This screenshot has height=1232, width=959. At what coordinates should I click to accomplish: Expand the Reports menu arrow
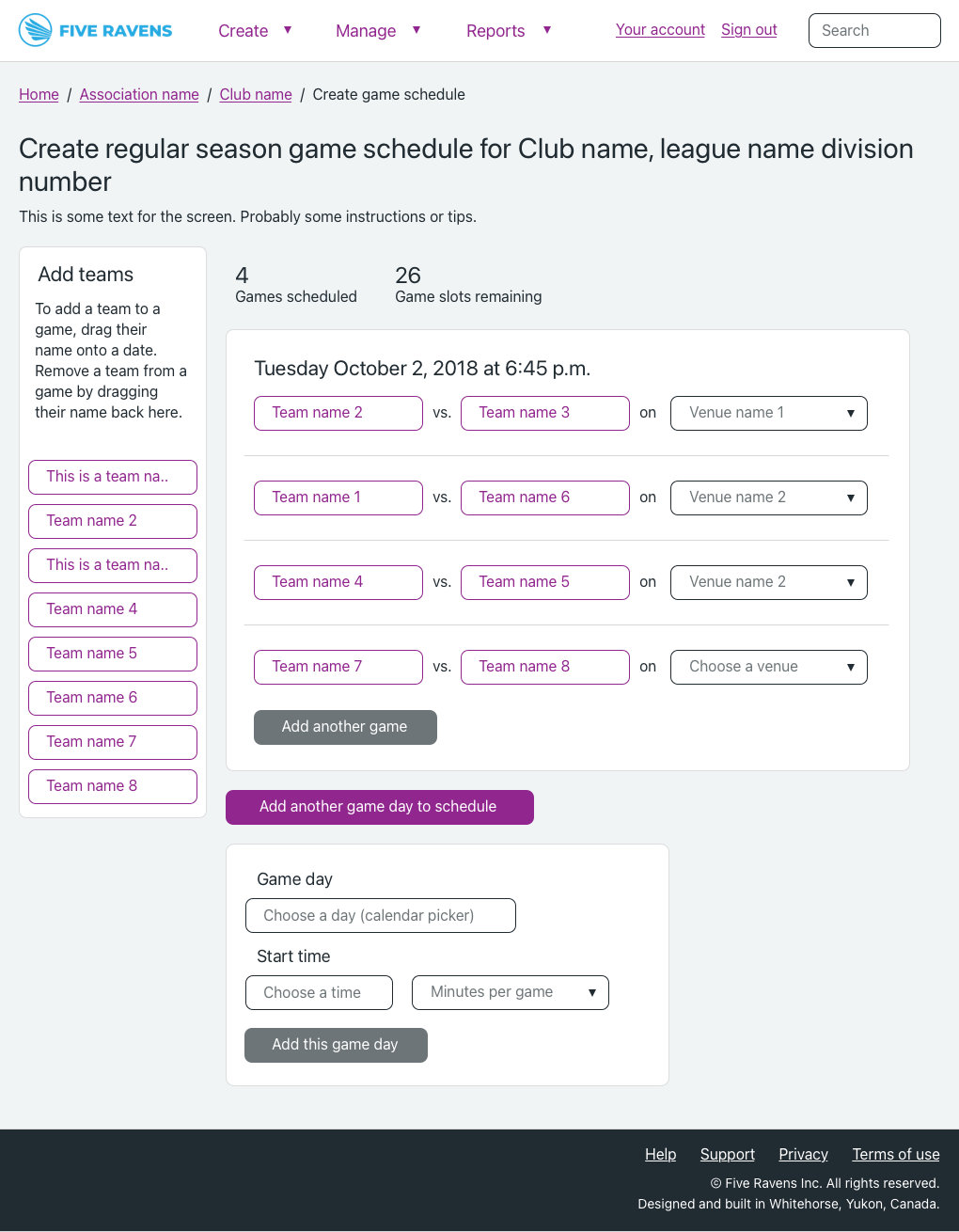[x=547, y=30]
